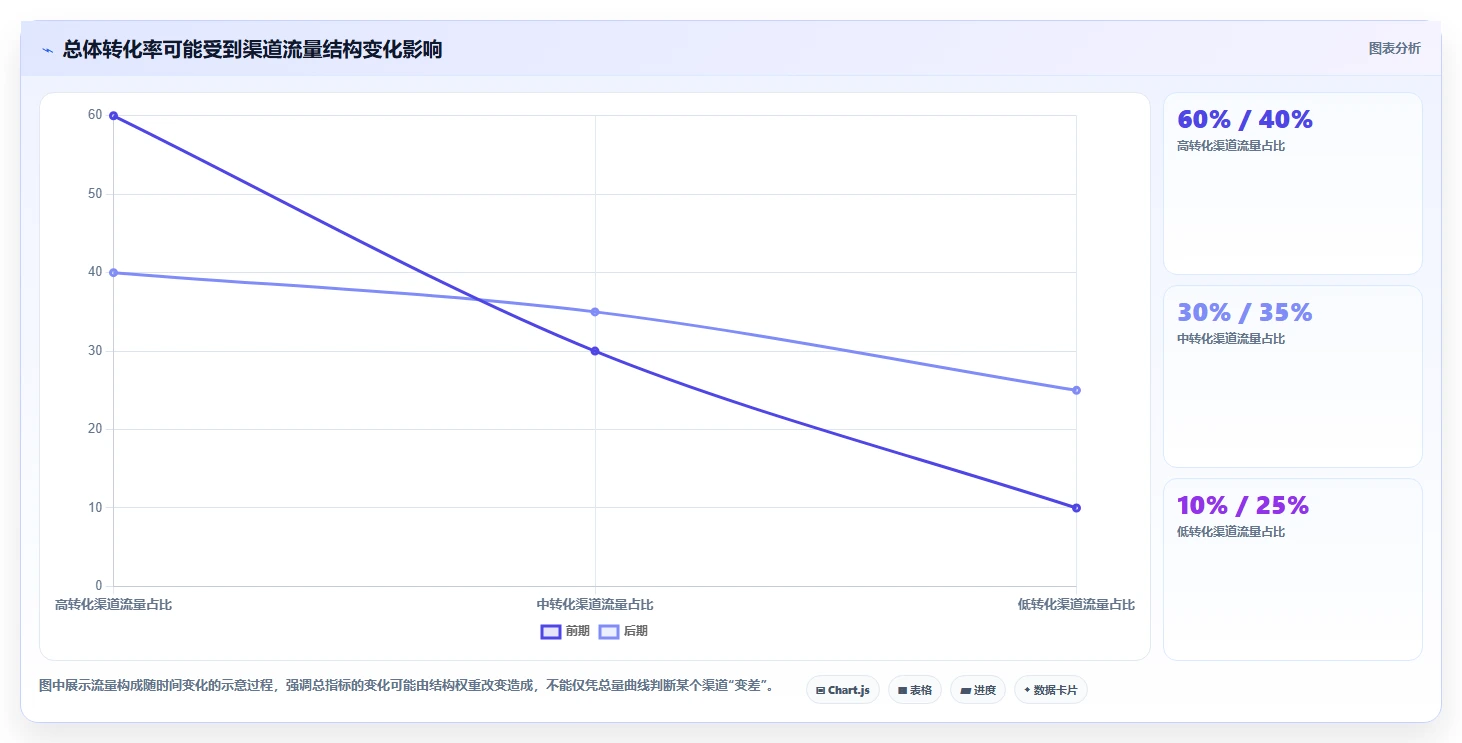Click the 前期 data point at 30
Image resolution: width=1462 pixels, height=743 pixels.
point(595,351)
